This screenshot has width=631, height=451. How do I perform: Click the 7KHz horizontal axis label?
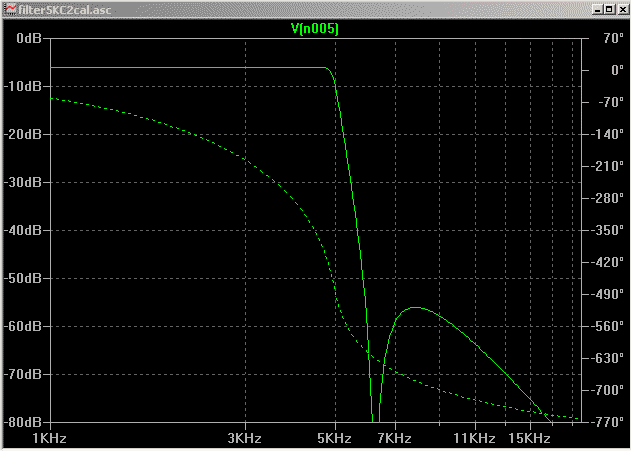point(394,439)
